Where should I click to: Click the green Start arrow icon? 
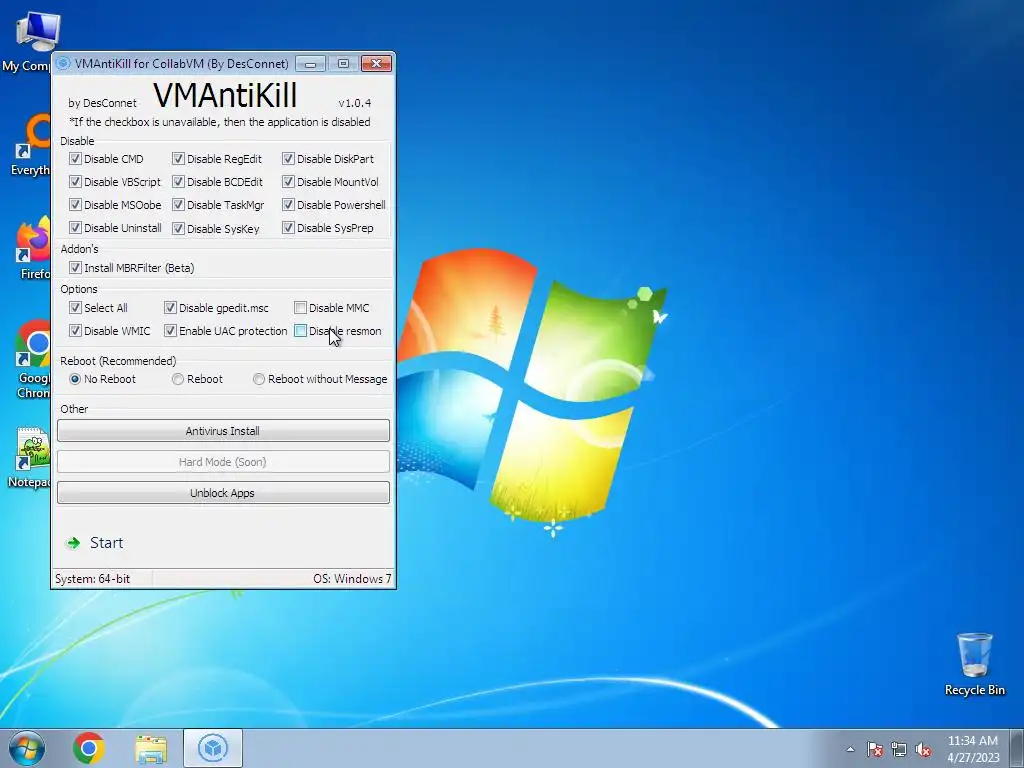73,543
